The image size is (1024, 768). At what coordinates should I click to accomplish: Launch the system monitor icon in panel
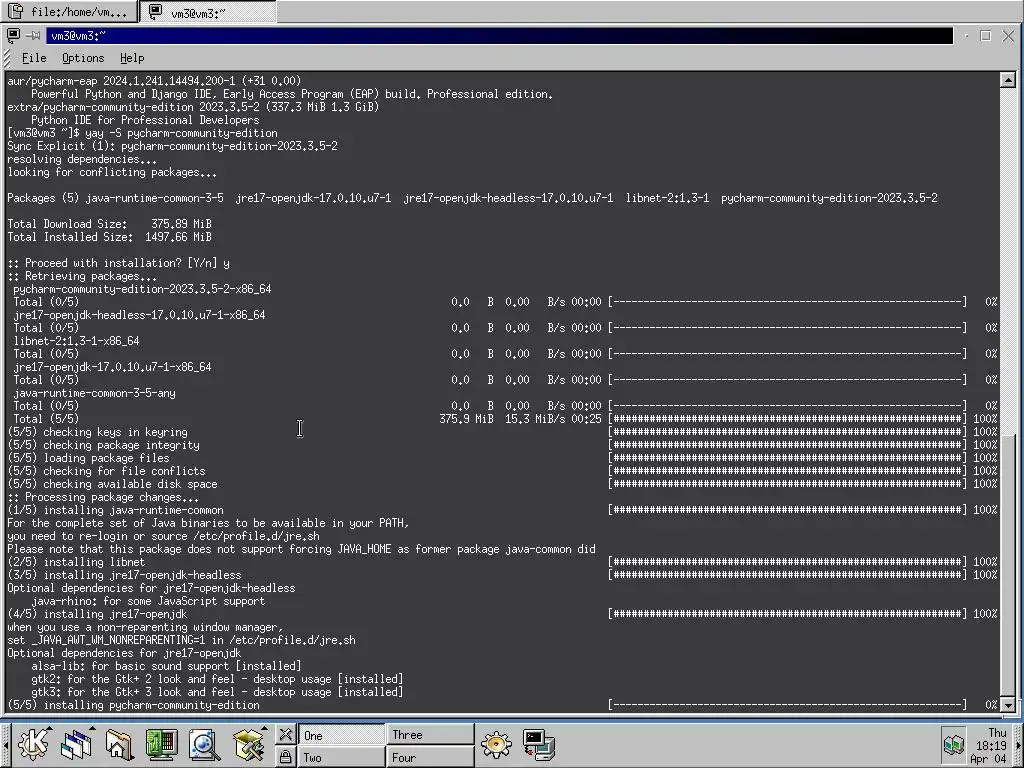pos(161,745)
